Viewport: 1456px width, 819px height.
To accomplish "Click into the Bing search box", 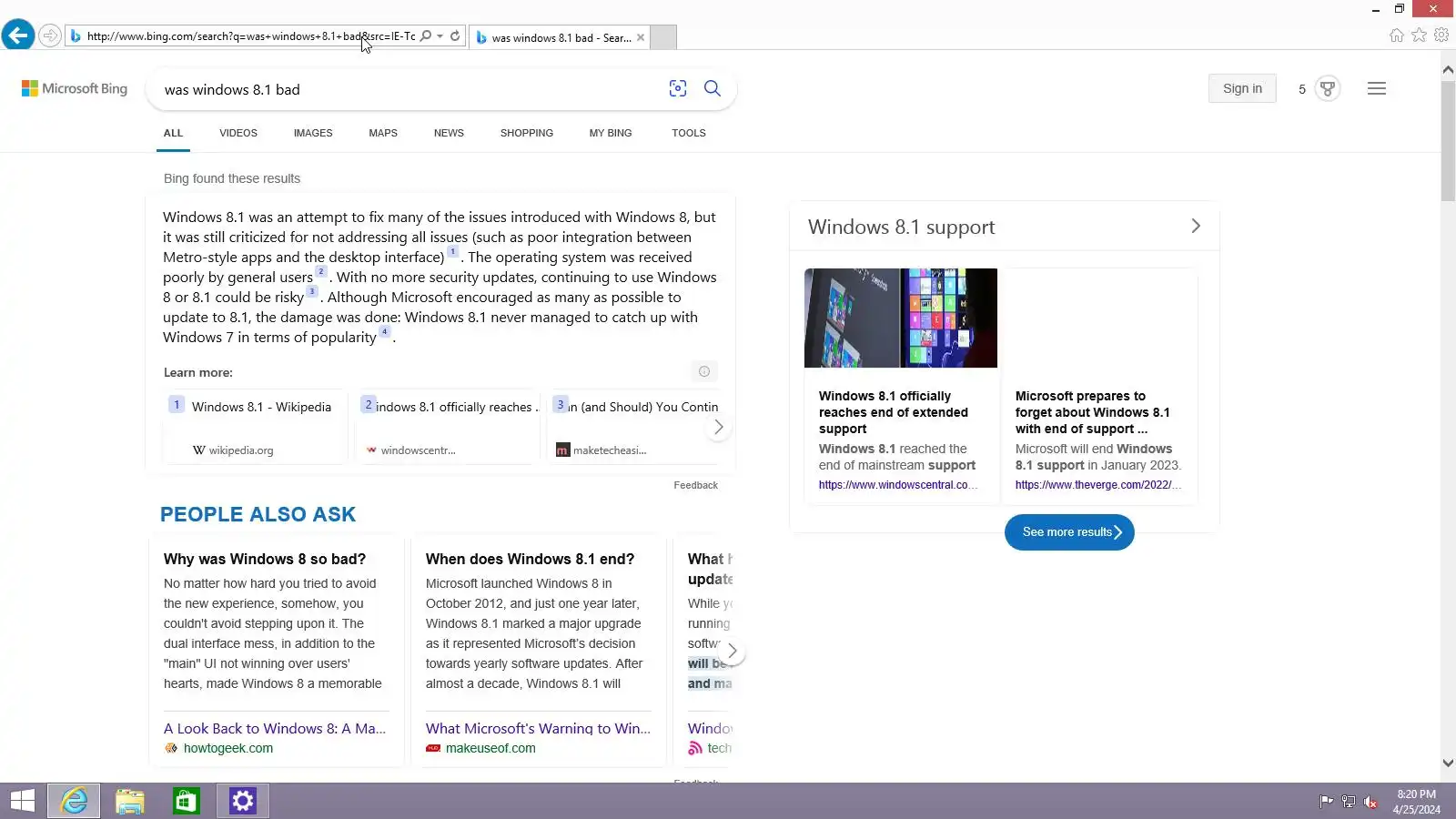I will point(409,89).
